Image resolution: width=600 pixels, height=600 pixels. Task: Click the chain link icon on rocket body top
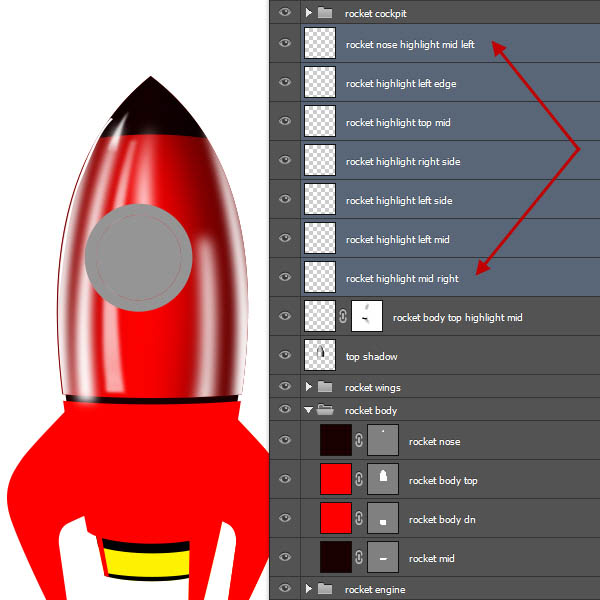359,480
